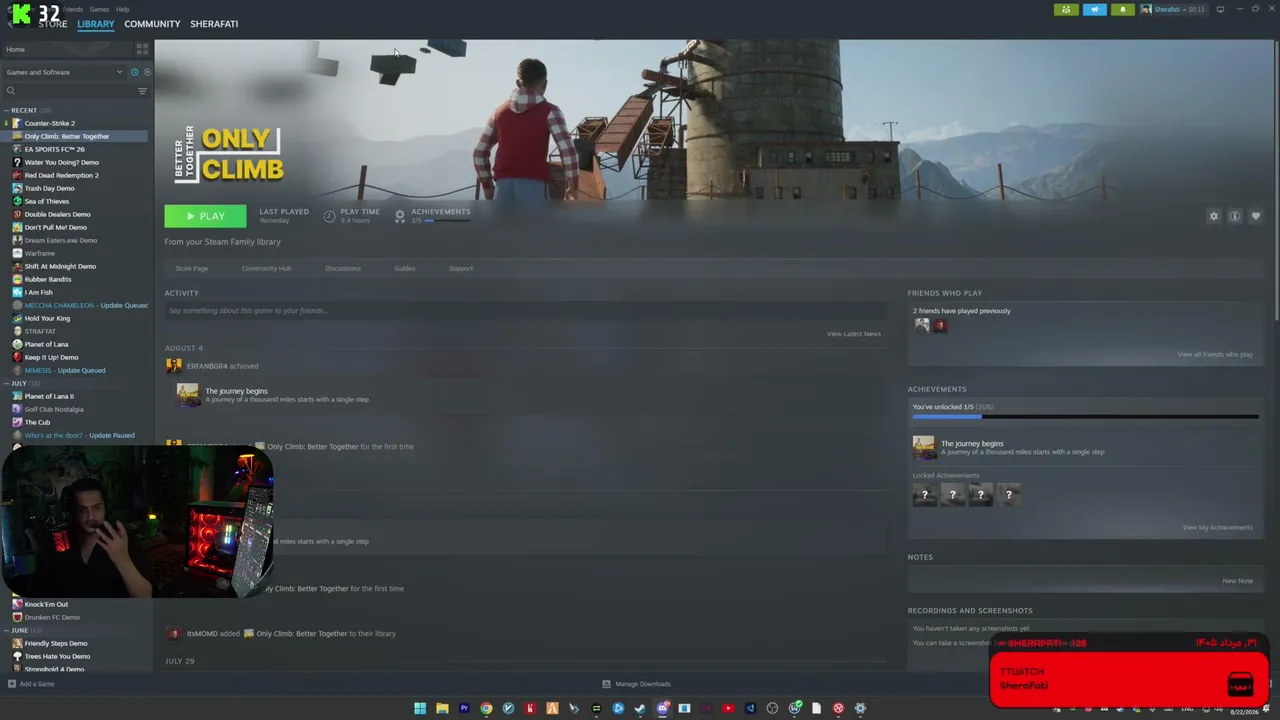Open the Help menu
The width and height of the screenshot is (1280, 720).
tap(122, 9)
